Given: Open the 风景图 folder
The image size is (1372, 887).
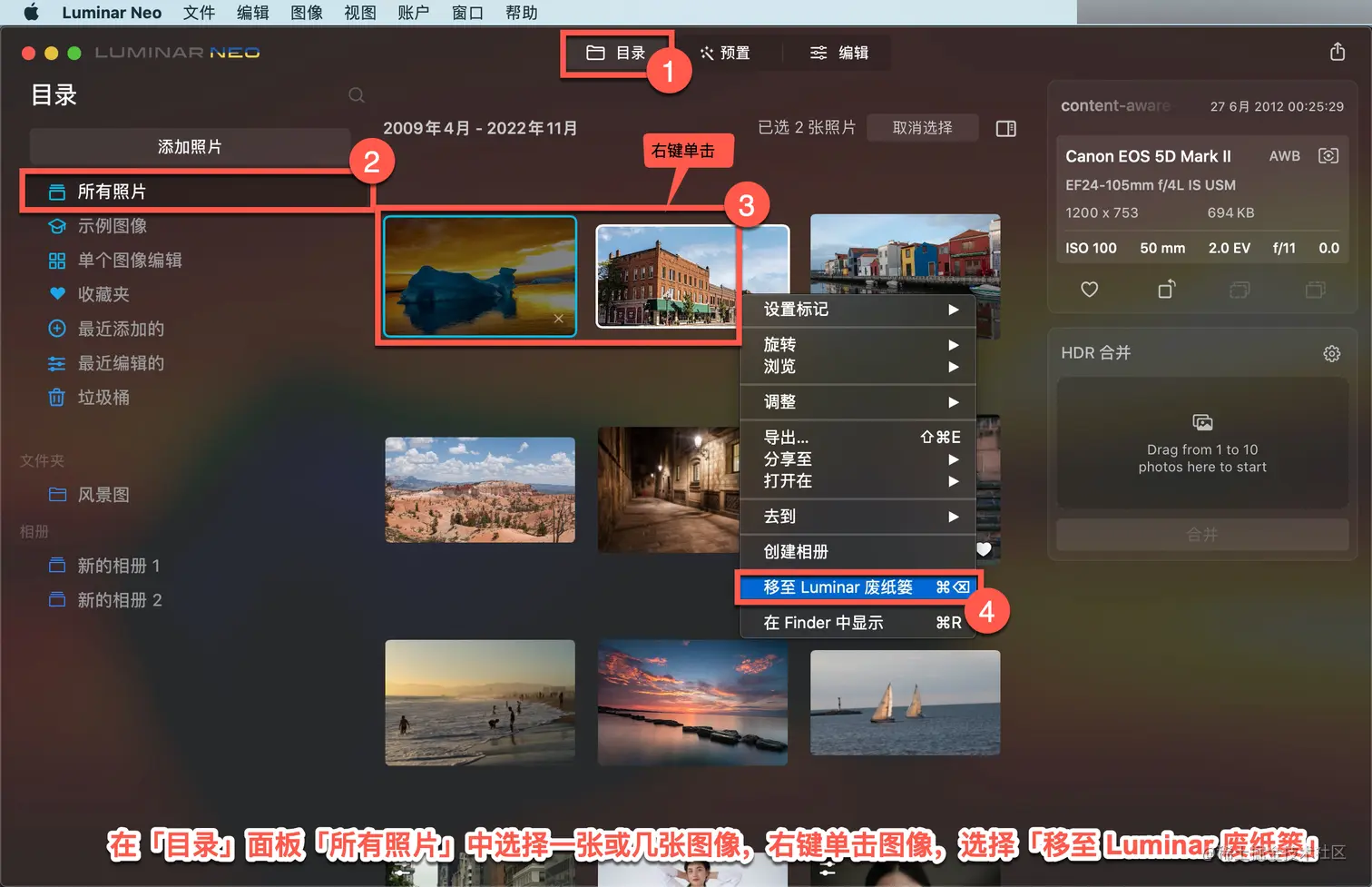Looking at the screenshot, I should click(x=103, y=495).
